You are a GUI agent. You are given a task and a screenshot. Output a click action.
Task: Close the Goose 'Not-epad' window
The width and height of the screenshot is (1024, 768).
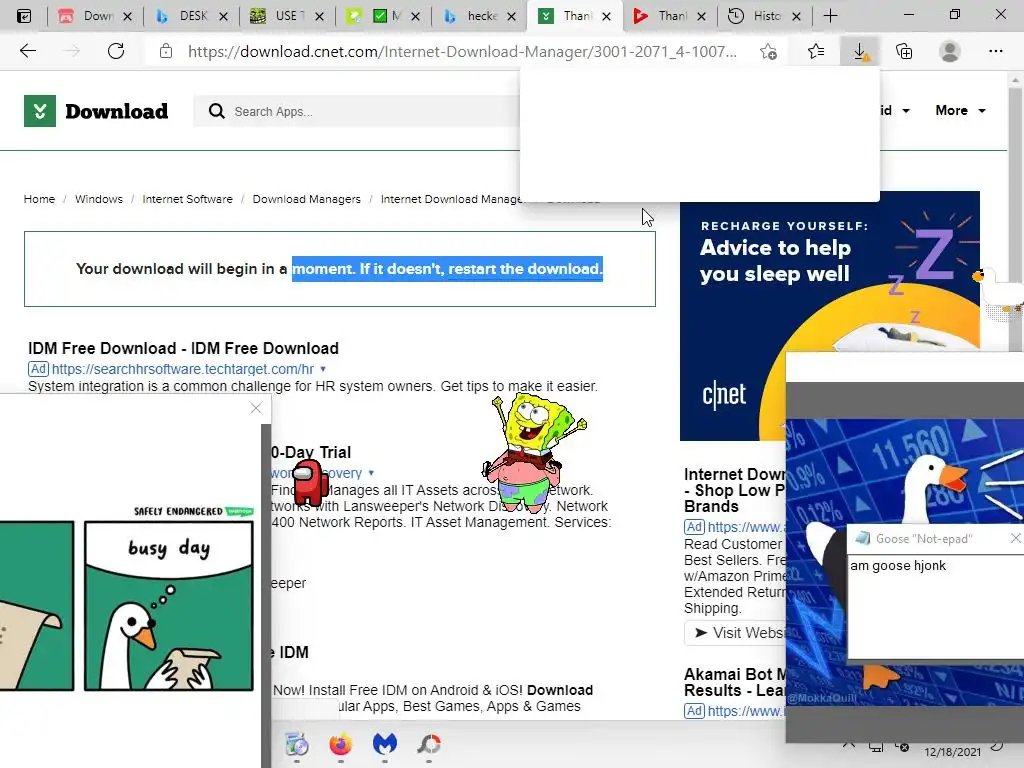pyautogui.click(x=1015, y=538)
